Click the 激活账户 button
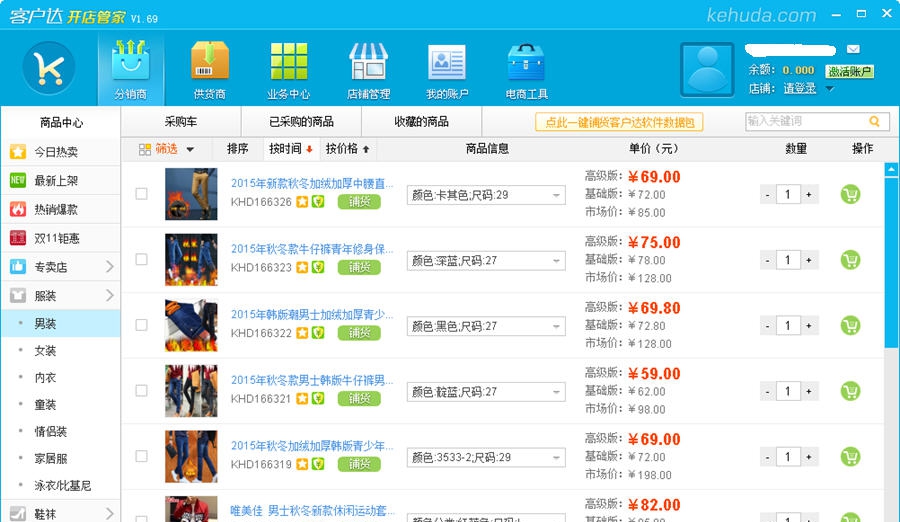Viewport: 900px width, 522px height. pos(849,72)
